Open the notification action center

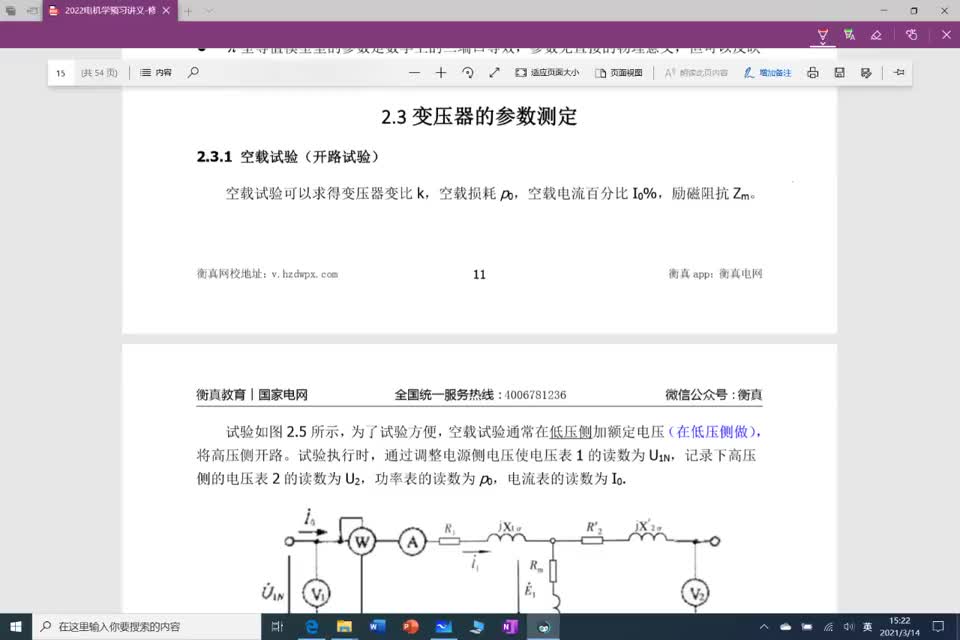coord(938,627)
